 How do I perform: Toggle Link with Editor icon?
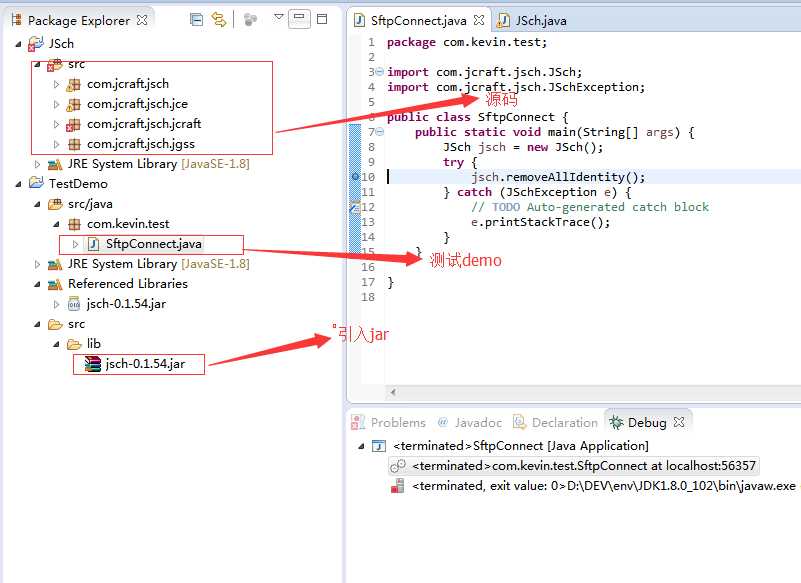219,20
